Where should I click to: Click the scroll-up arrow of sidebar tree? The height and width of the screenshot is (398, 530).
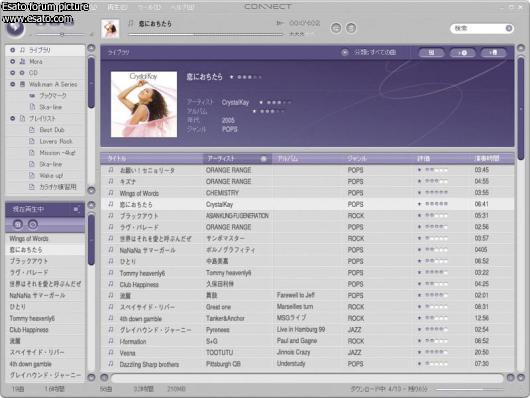tap(91, 48)
